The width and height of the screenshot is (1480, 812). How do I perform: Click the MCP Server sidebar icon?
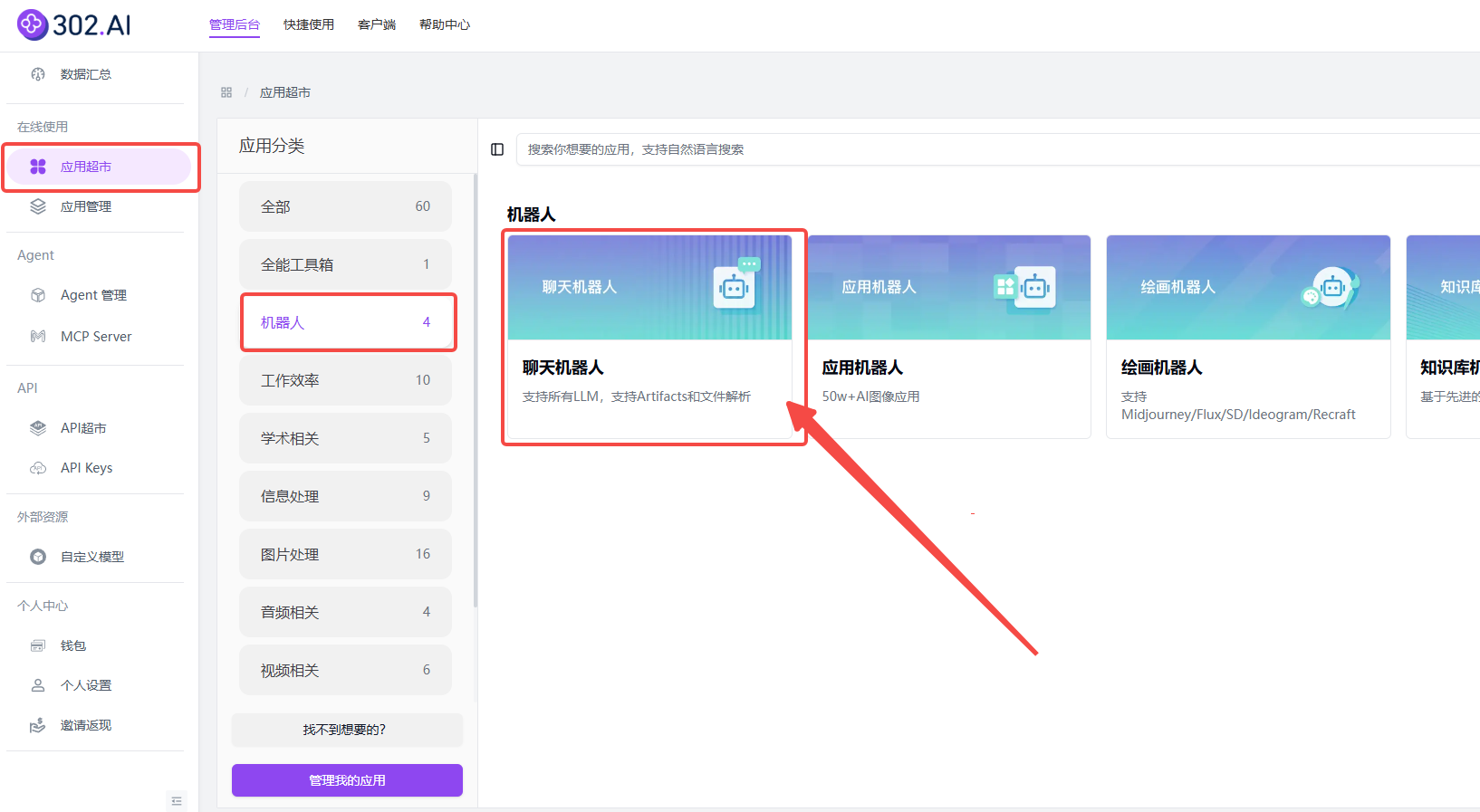pos(38,337)
